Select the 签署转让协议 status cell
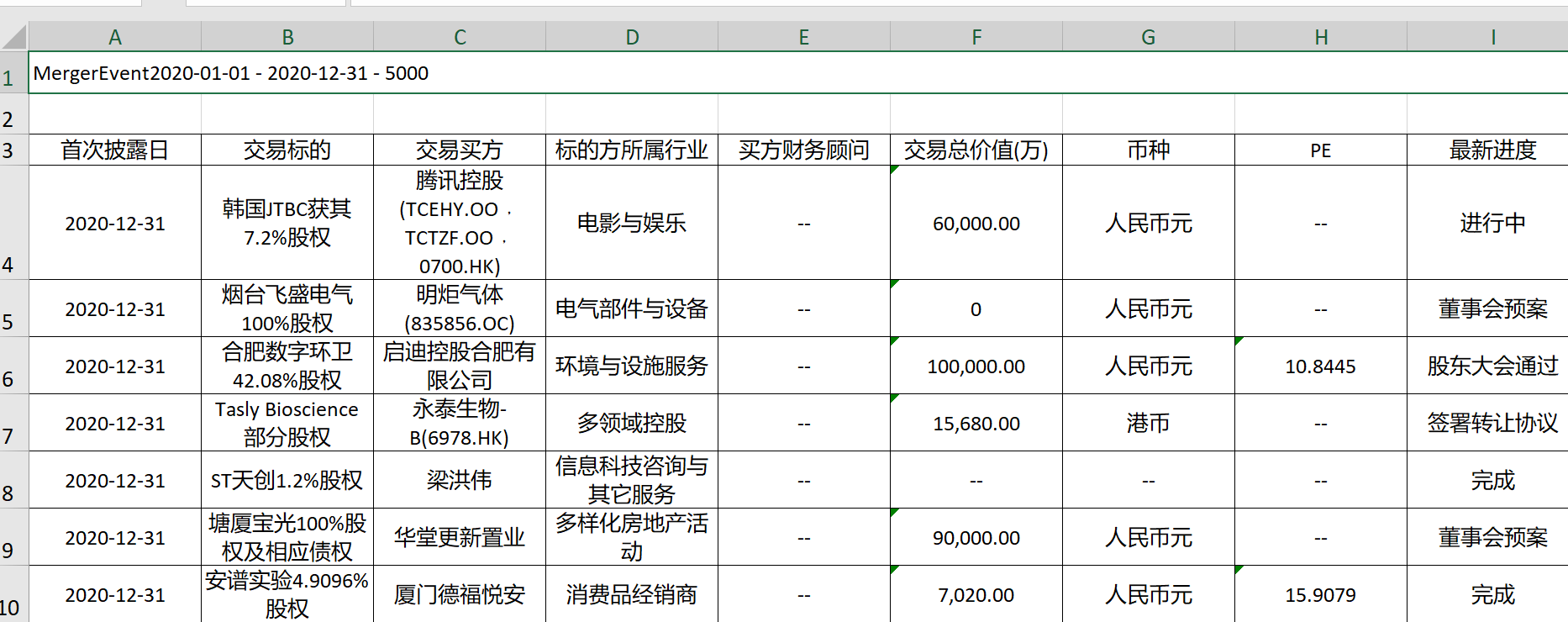 pyautogui.click(x=1487, y=423)
